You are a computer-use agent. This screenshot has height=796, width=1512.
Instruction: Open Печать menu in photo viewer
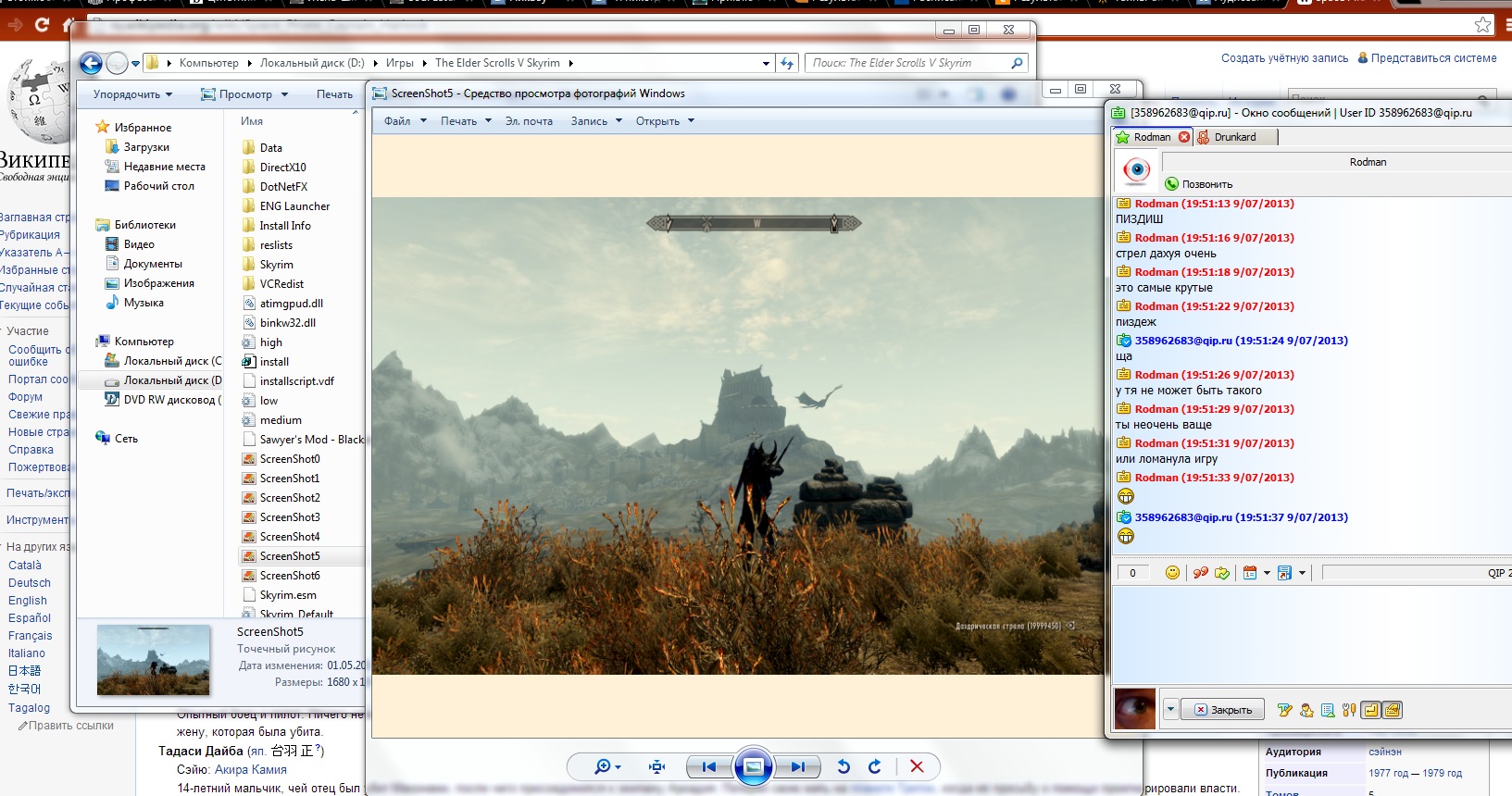(466, 121)
